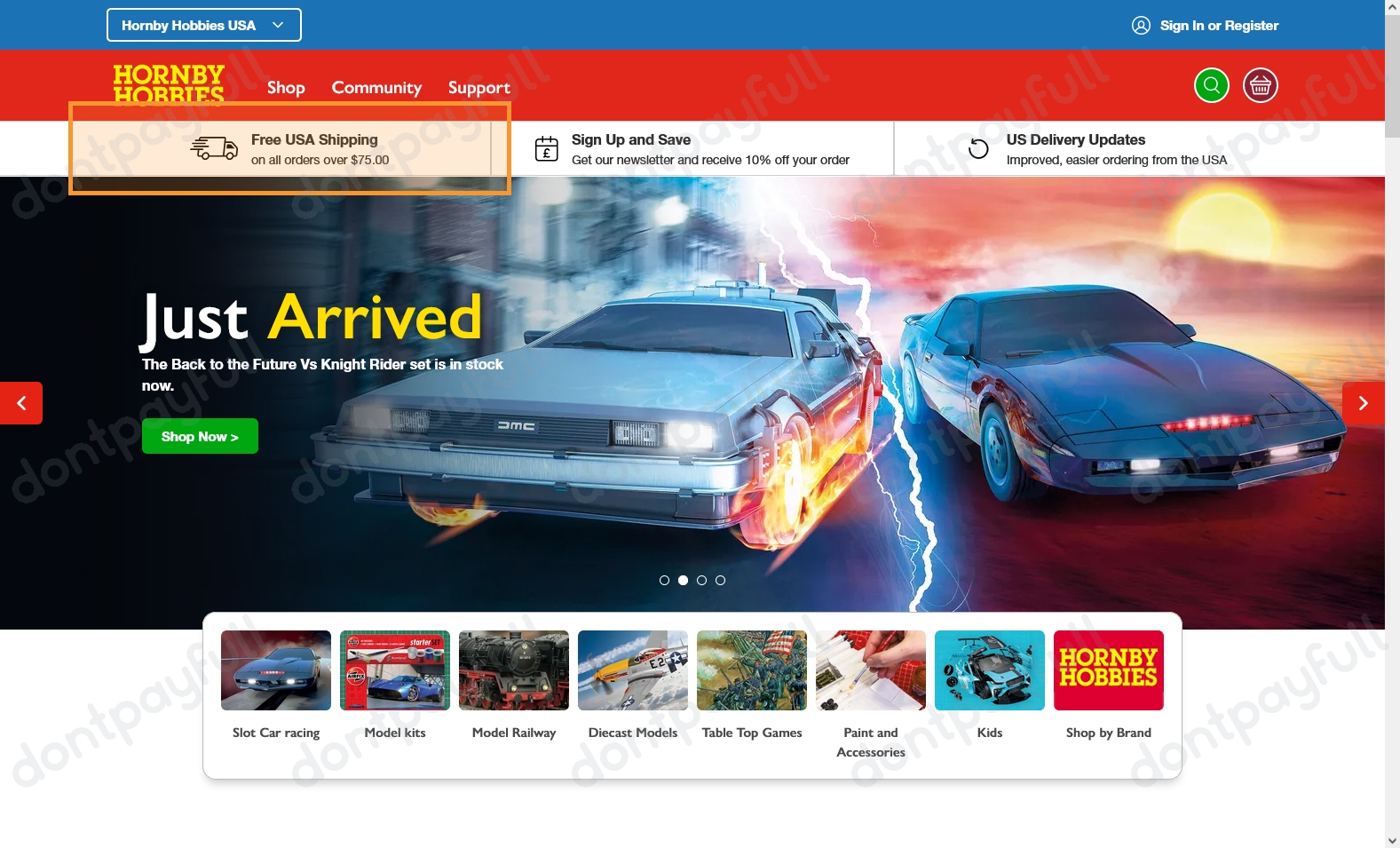Click the Hornby Hobbies logo
Image resolution: width=1400 pixels, height=848 pixels.
tap(169, 84)
